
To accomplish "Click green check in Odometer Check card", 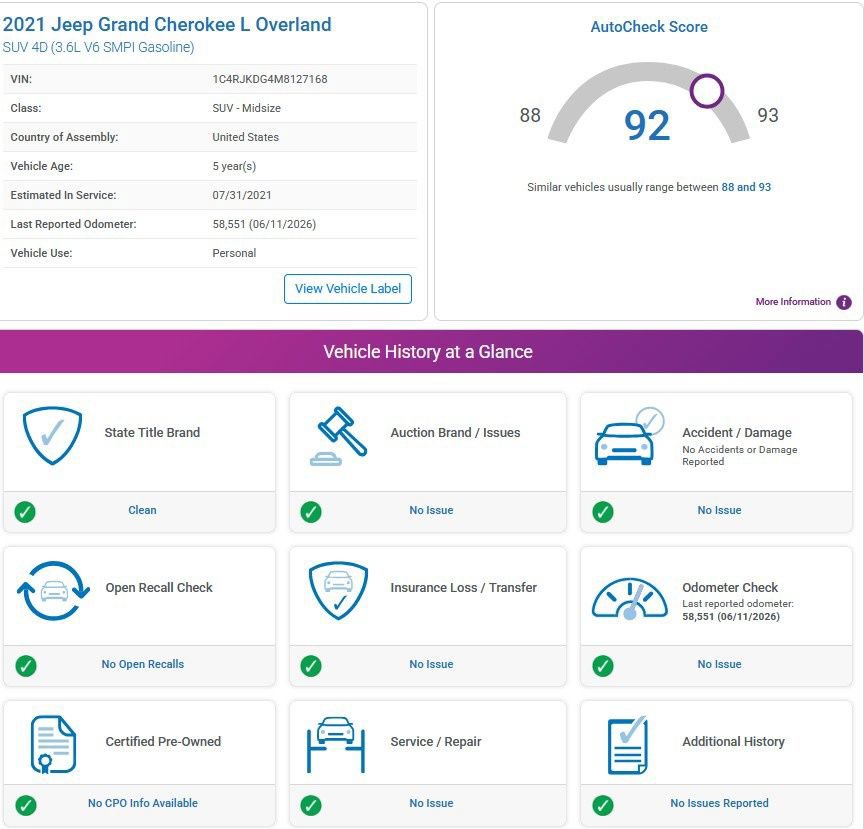I will tap(602, 666).
